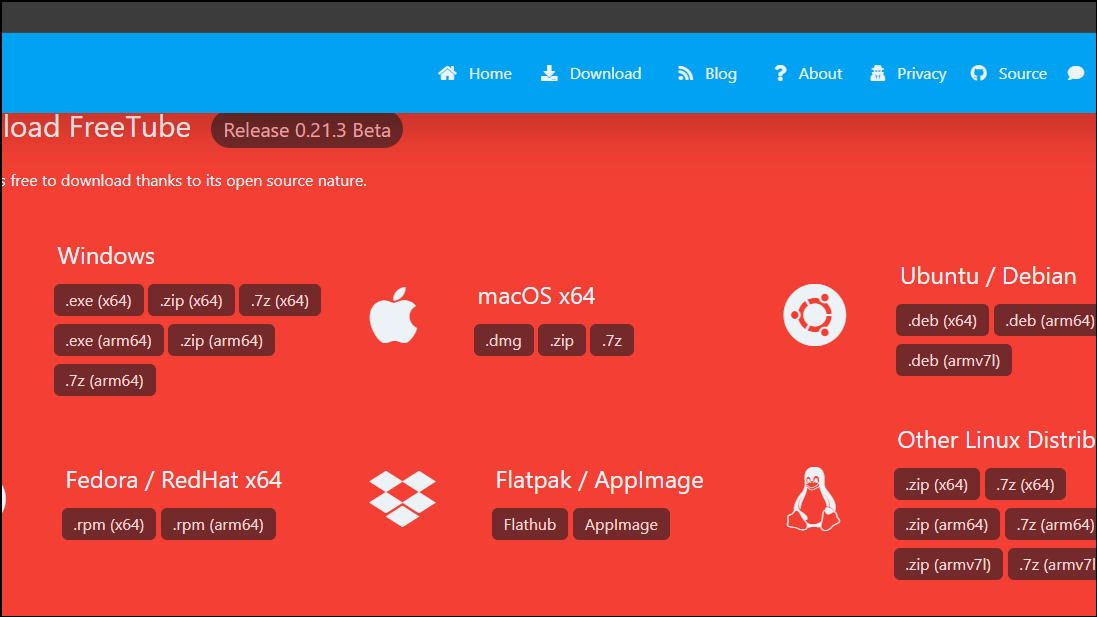
Task: Click the Home house icon in navbar
Action: tap(448, 73)
